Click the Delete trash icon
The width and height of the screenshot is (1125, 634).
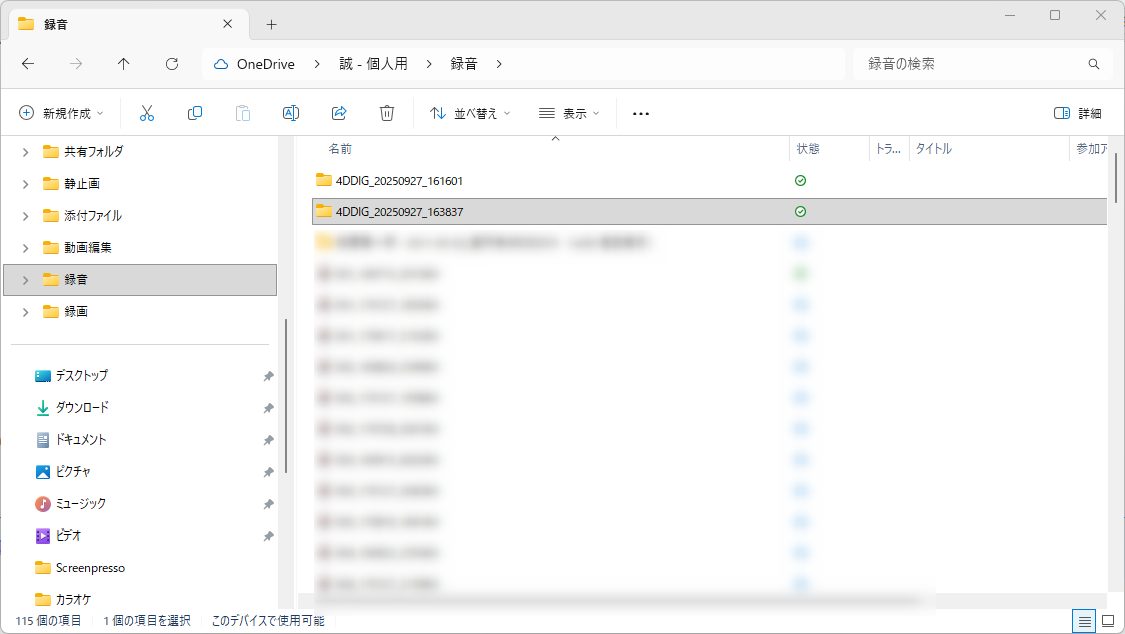[x=387, y=113]
